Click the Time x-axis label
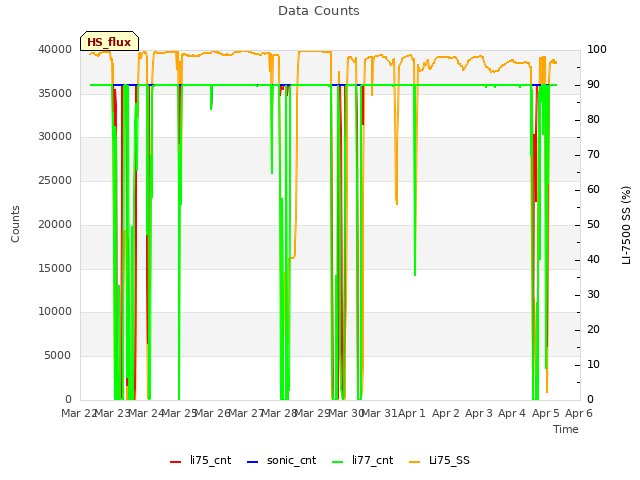Image resolution: width=640 pixels, height=480 pixels. pos(566,429)
